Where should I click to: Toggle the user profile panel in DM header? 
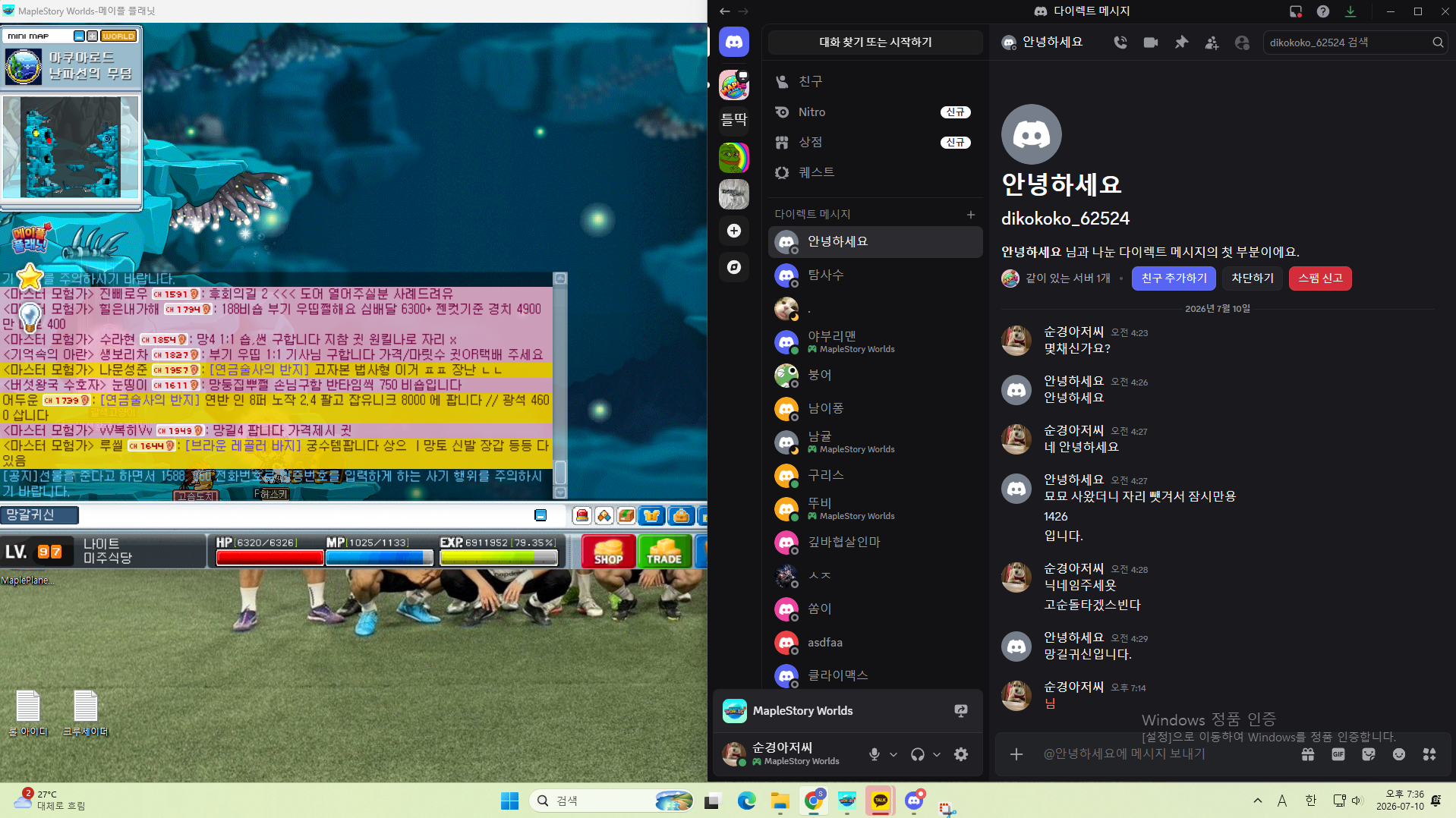1242,42
